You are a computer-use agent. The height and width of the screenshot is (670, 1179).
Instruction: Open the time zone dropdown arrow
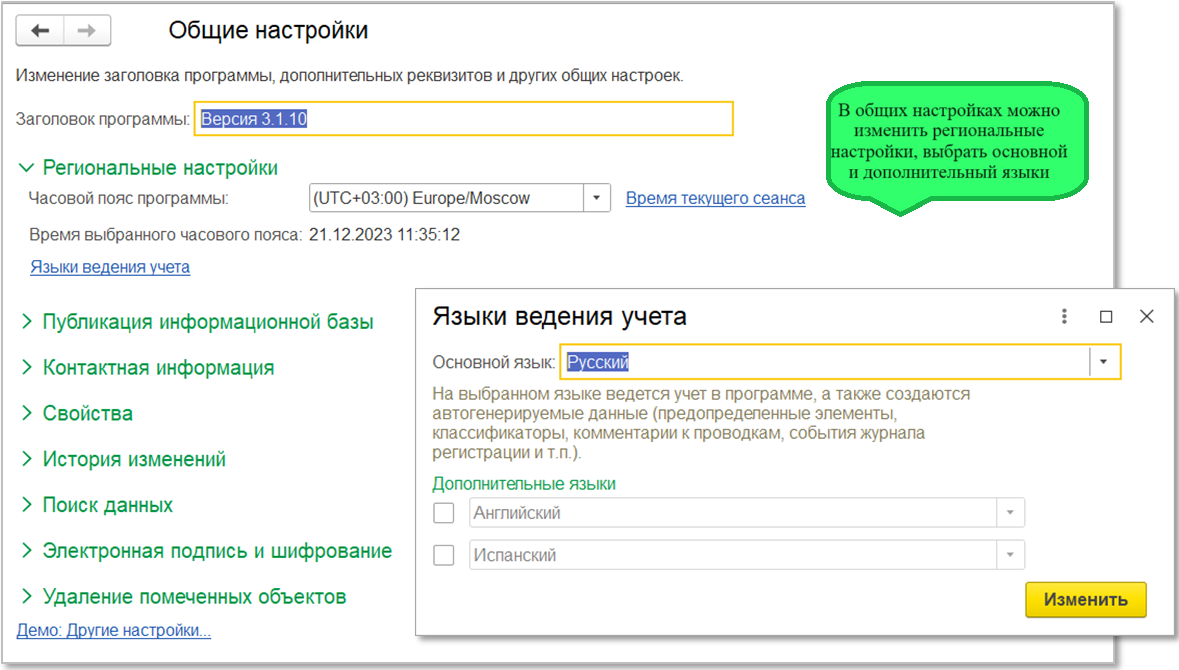597,198
